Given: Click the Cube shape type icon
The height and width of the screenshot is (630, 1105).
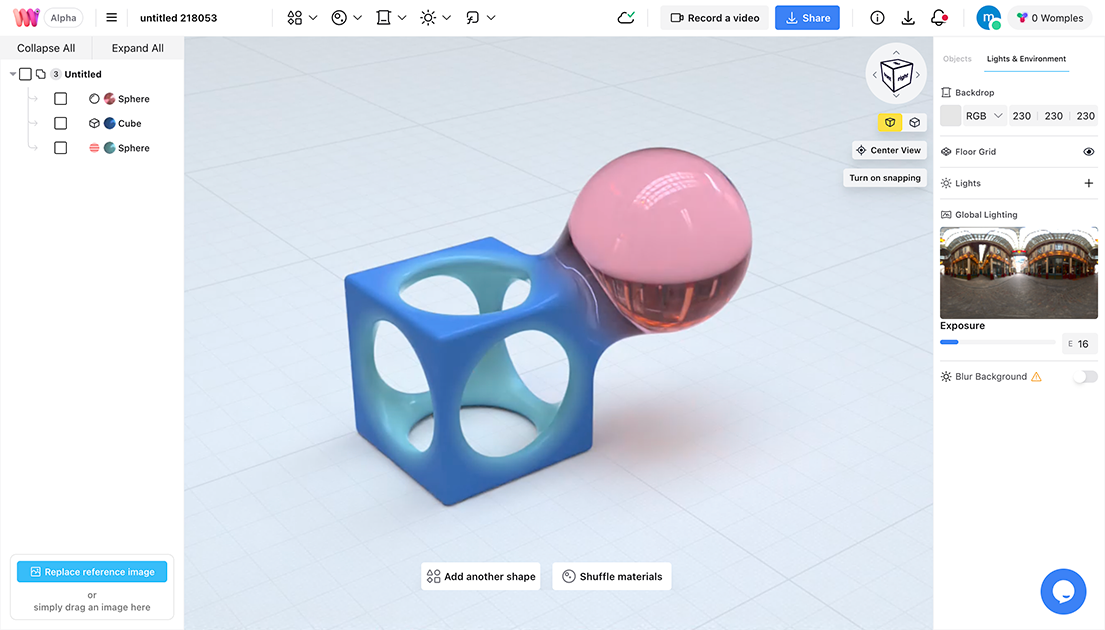Looking at the screenshot, I should coord(94,123).
